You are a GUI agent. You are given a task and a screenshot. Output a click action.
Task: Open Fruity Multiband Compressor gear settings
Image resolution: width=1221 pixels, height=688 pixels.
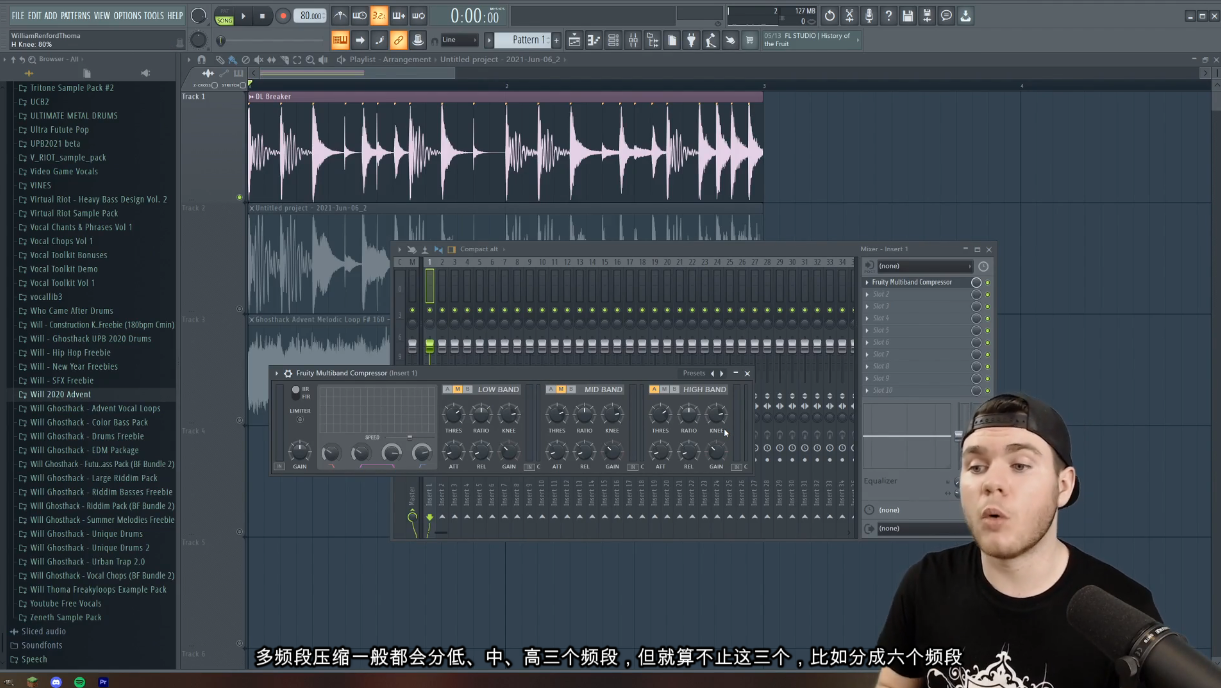(288, 373)
